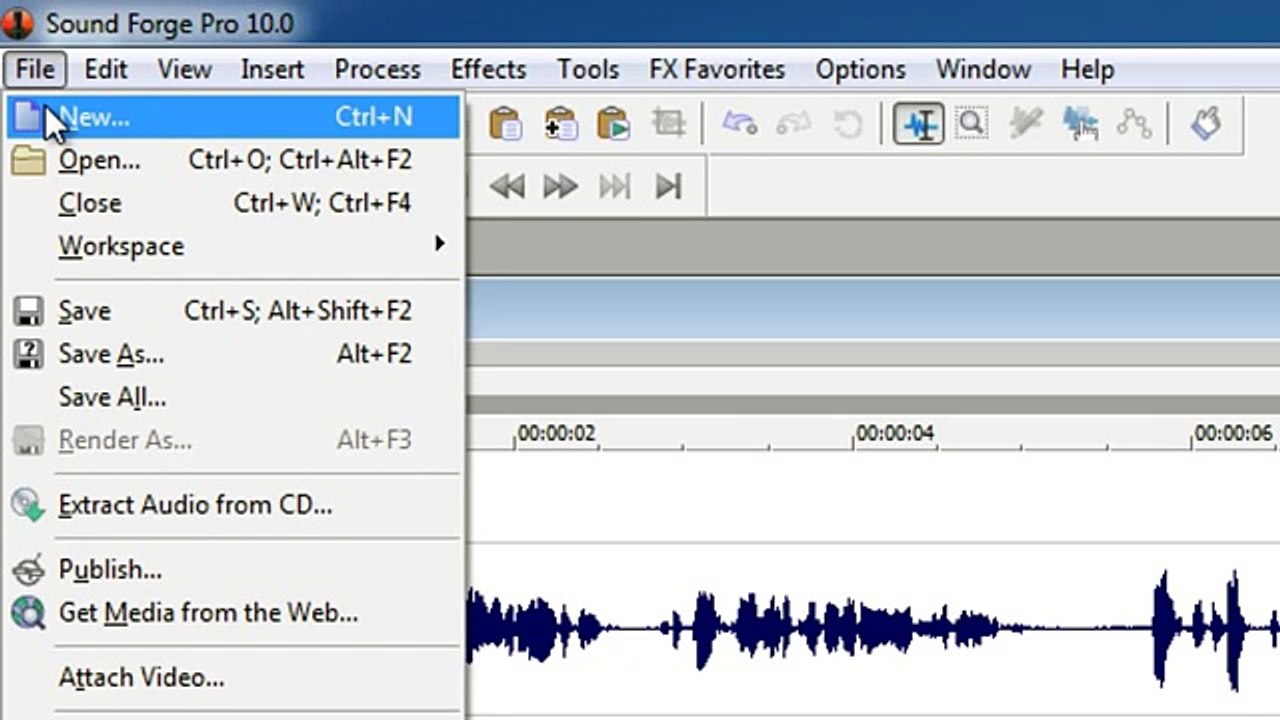Click the Save floppy disk icon

(x=28, y=311)
